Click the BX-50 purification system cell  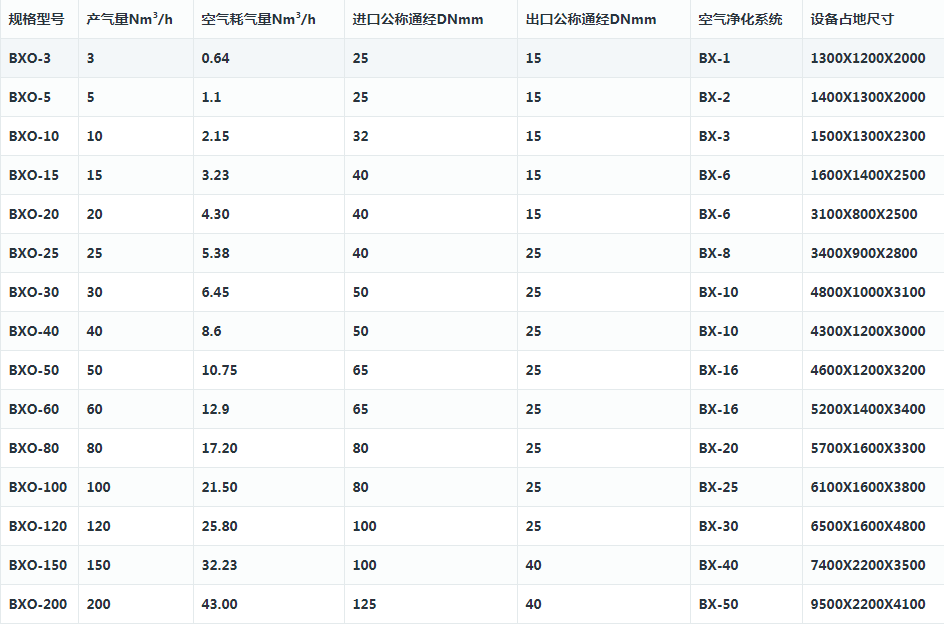click(718, 604)
